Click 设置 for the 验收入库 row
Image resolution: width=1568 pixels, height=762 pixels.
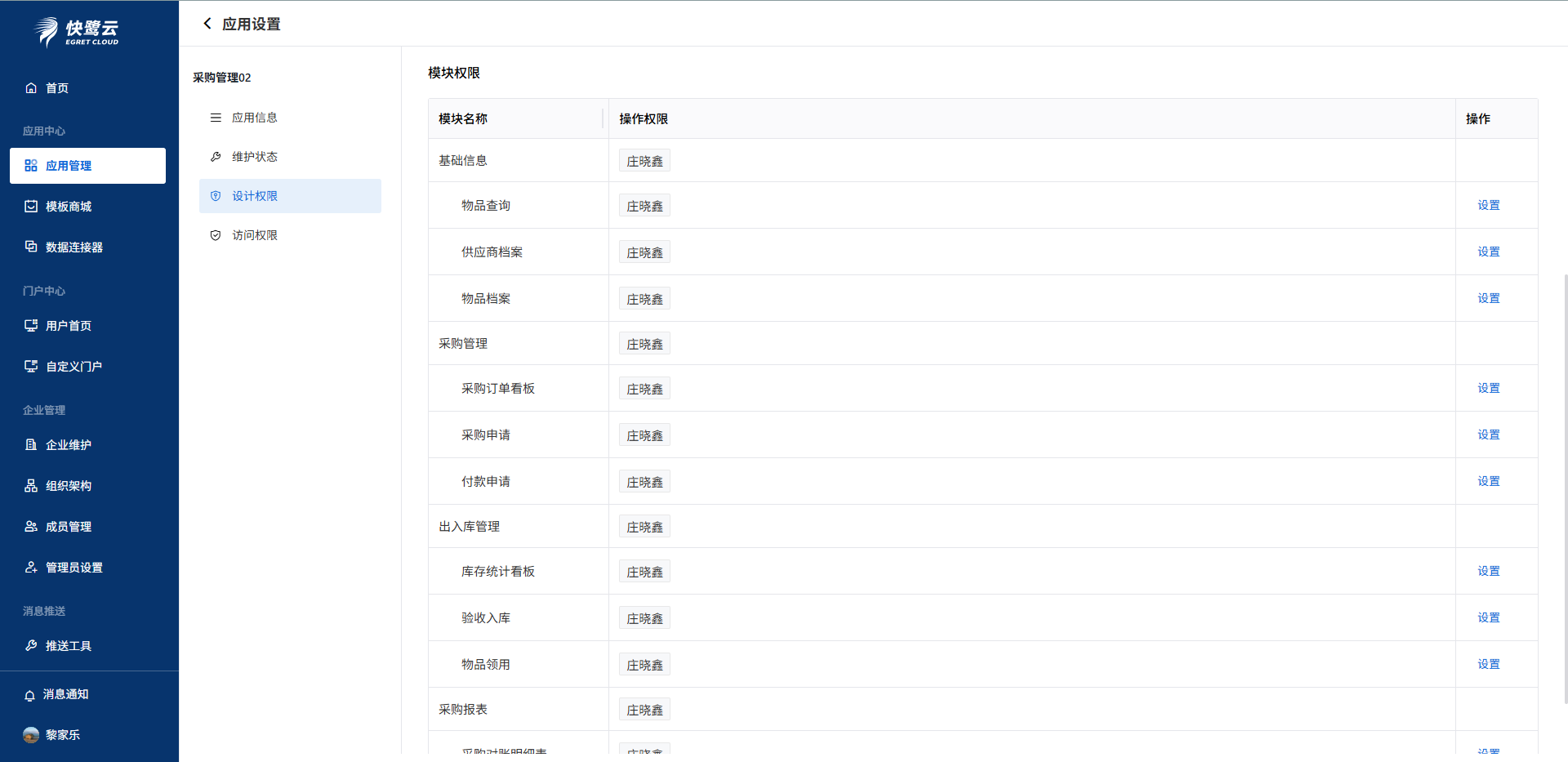click(x=1488, y=617)
